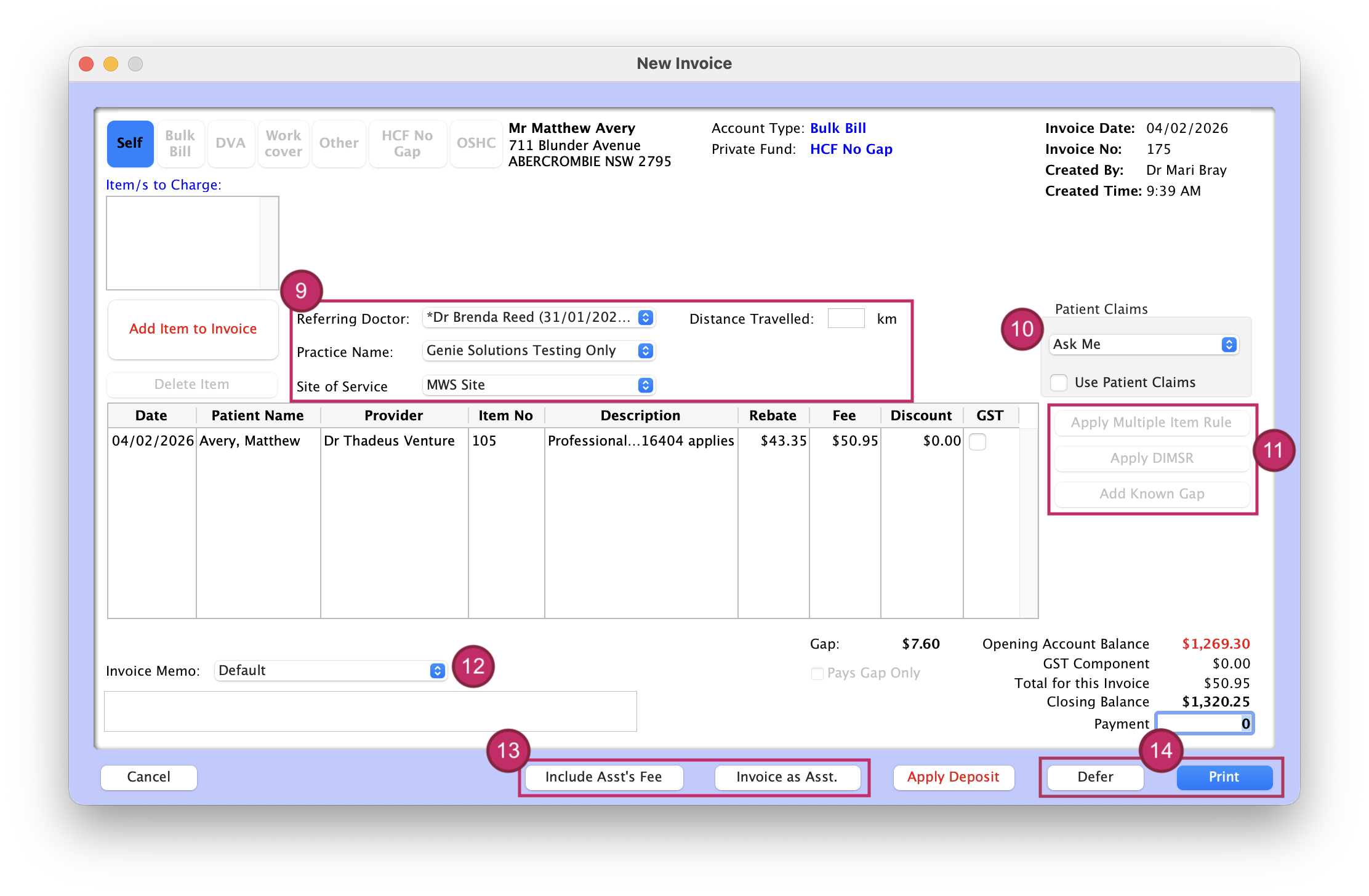This screenshot has width=1369, height=896.
Task: Click the Bulk Bill account type link
Action: tap(838, 129)
